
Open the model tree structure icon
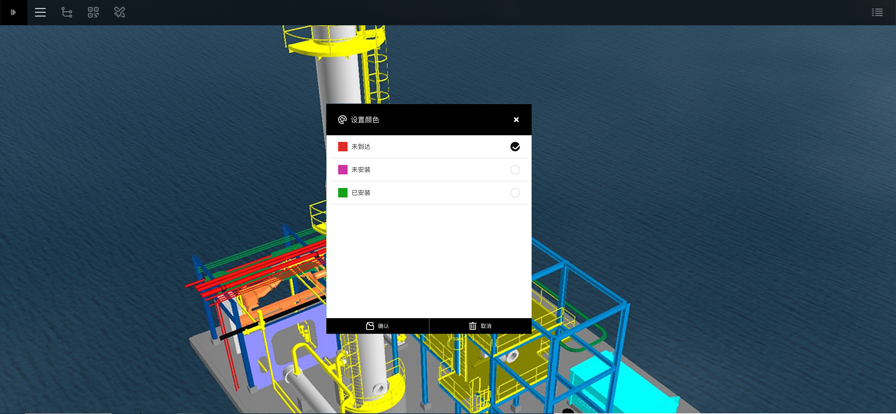point(67,13)
